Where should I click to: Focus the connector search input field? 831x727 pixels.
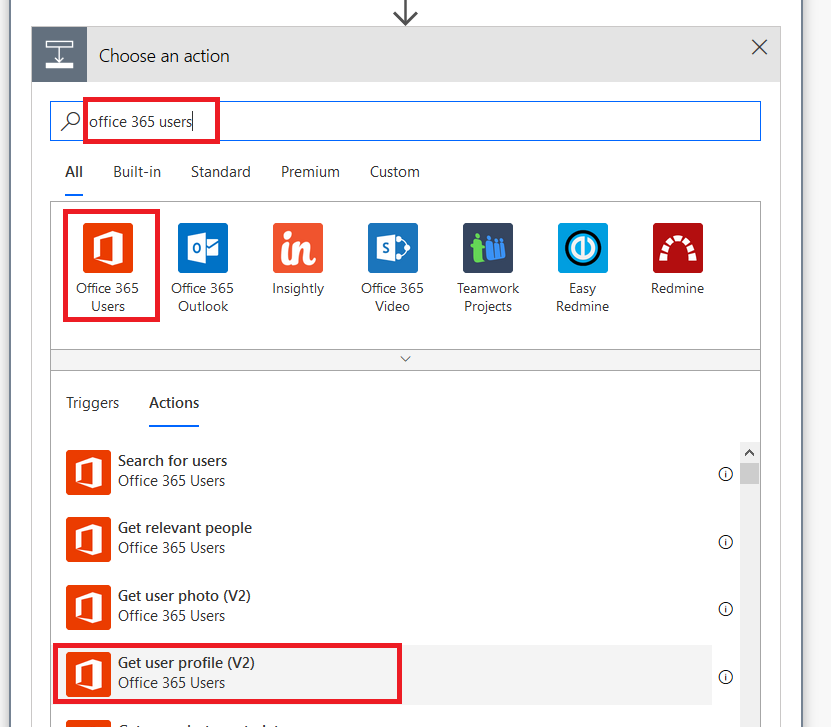[405, 121]
